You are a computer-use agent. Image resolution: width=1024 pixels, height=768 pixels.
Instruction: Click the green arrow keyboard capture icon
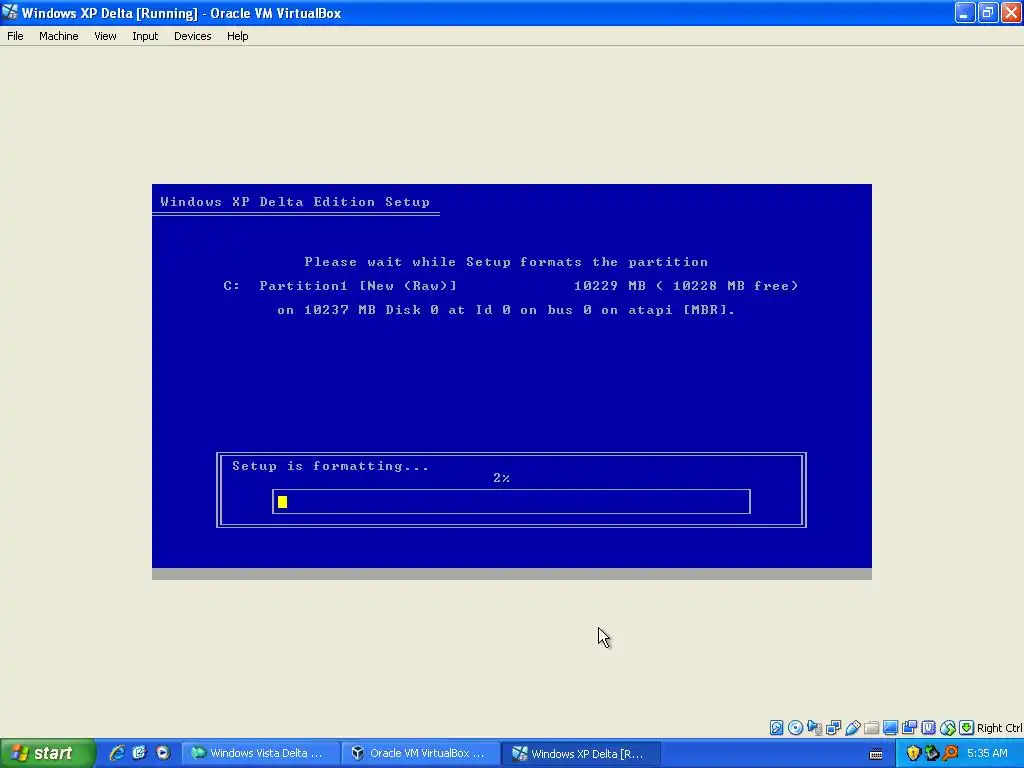[x=967, y=728]
